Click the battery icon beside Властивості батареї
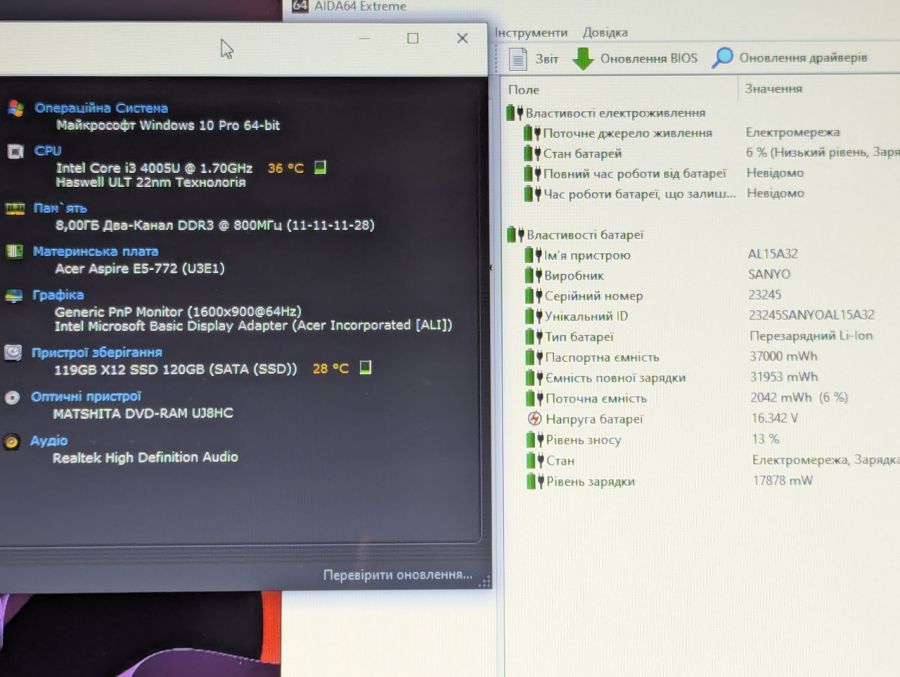The width and height of the screenshot is (900, 677). pos(516,234)
